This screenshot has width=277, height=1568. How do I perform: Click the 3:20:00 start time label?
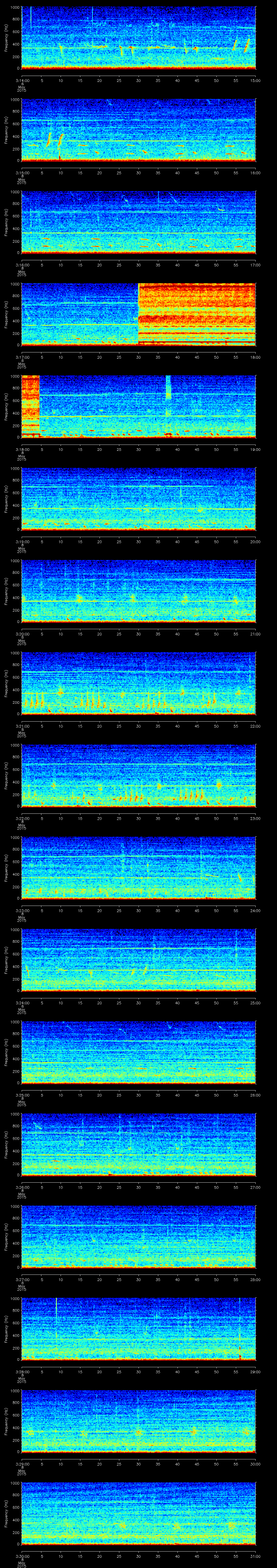[x=22, y=634]
